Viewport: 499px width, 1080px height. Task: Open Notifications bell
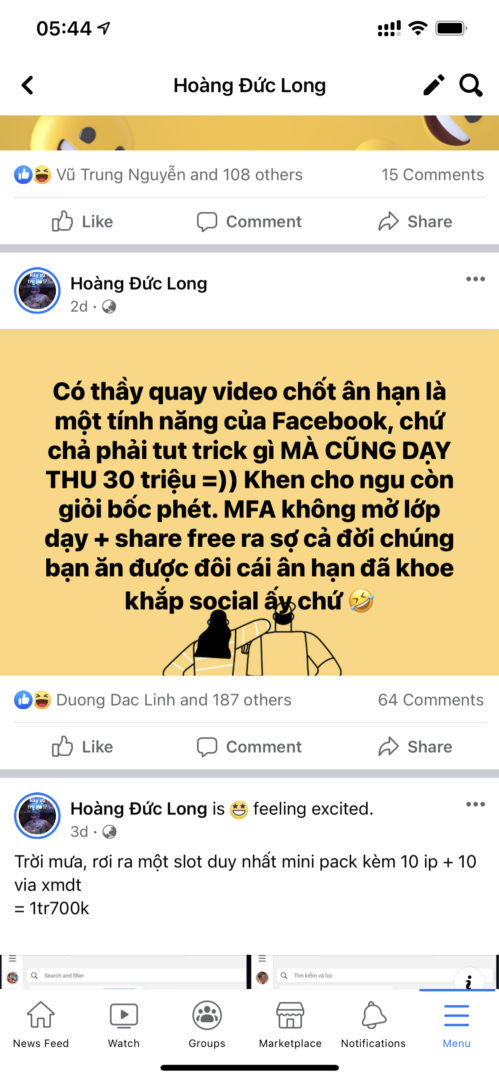[x=373, y=1025]
